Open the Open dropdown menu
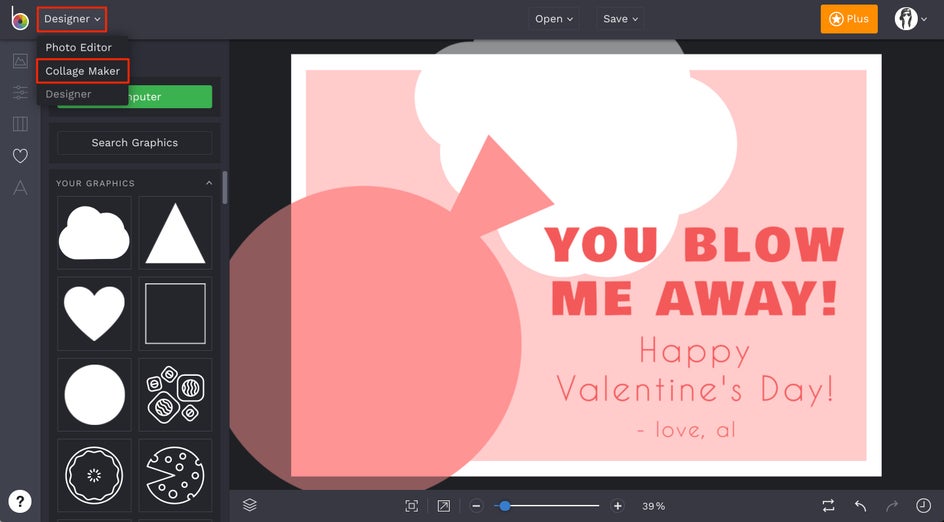The width and height of the screenshot is (944, 522). coord(554,19)
